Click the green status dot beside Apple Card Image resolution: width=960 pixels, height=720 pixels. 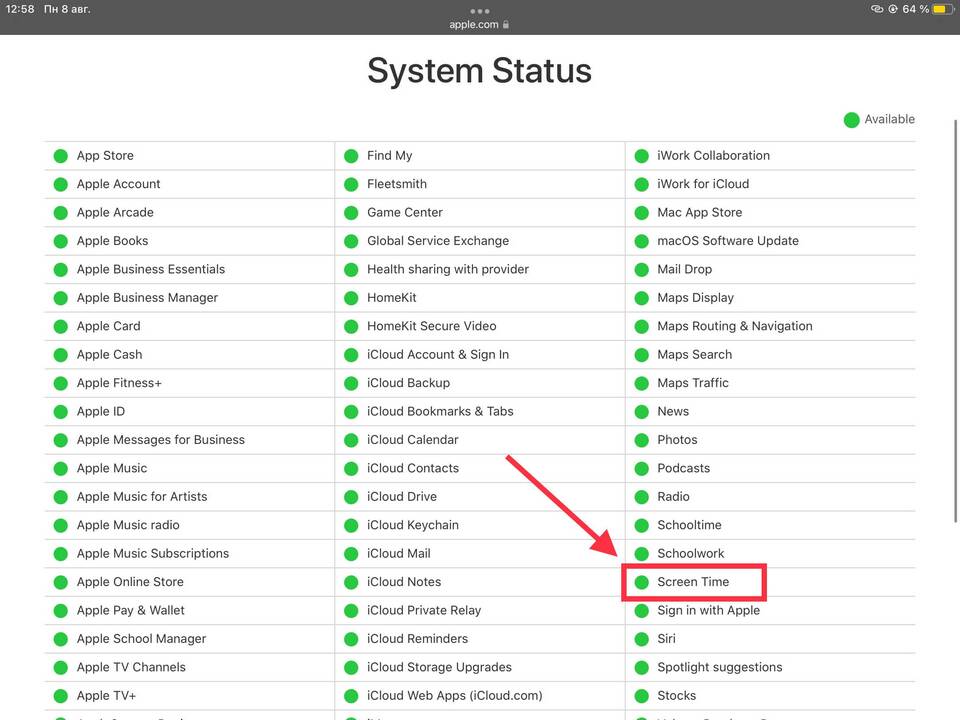(x=61, y=326)
